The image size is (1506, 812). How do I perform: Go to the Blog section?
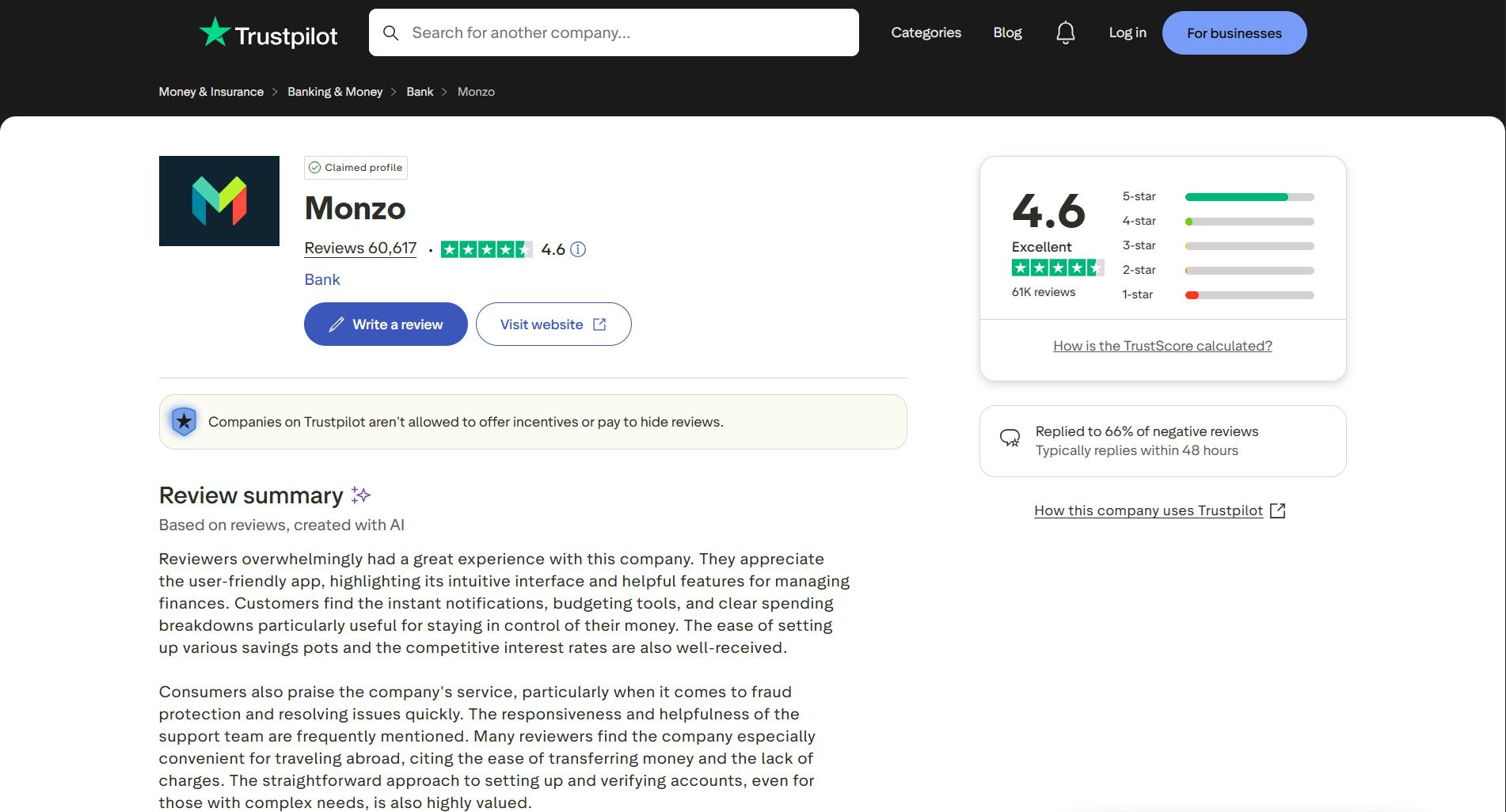1007,32
